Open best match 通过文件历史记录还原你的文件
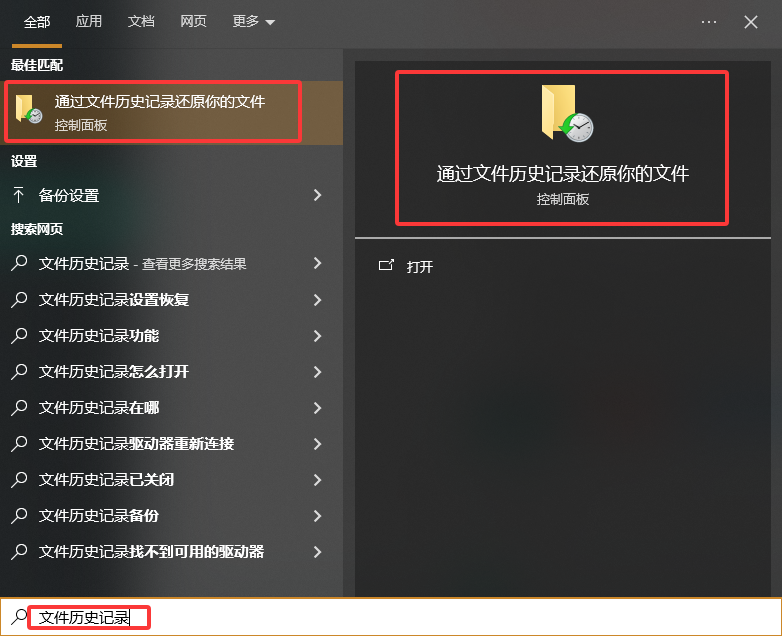Screen dimensions: 782x636 point(172,113)
